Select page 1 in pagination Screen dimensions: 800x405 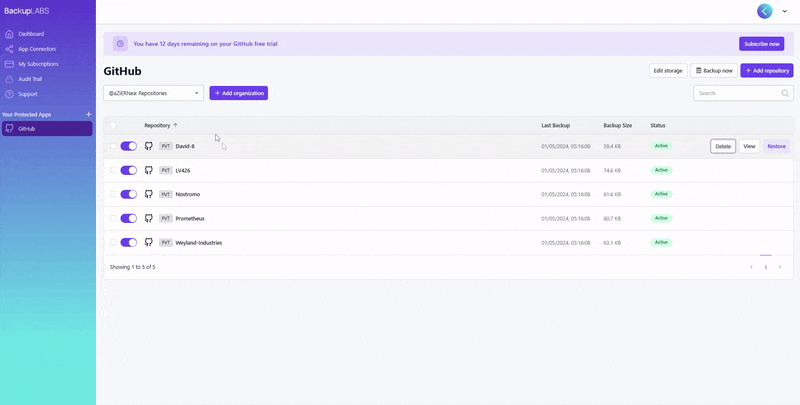(x=765, y=267)
